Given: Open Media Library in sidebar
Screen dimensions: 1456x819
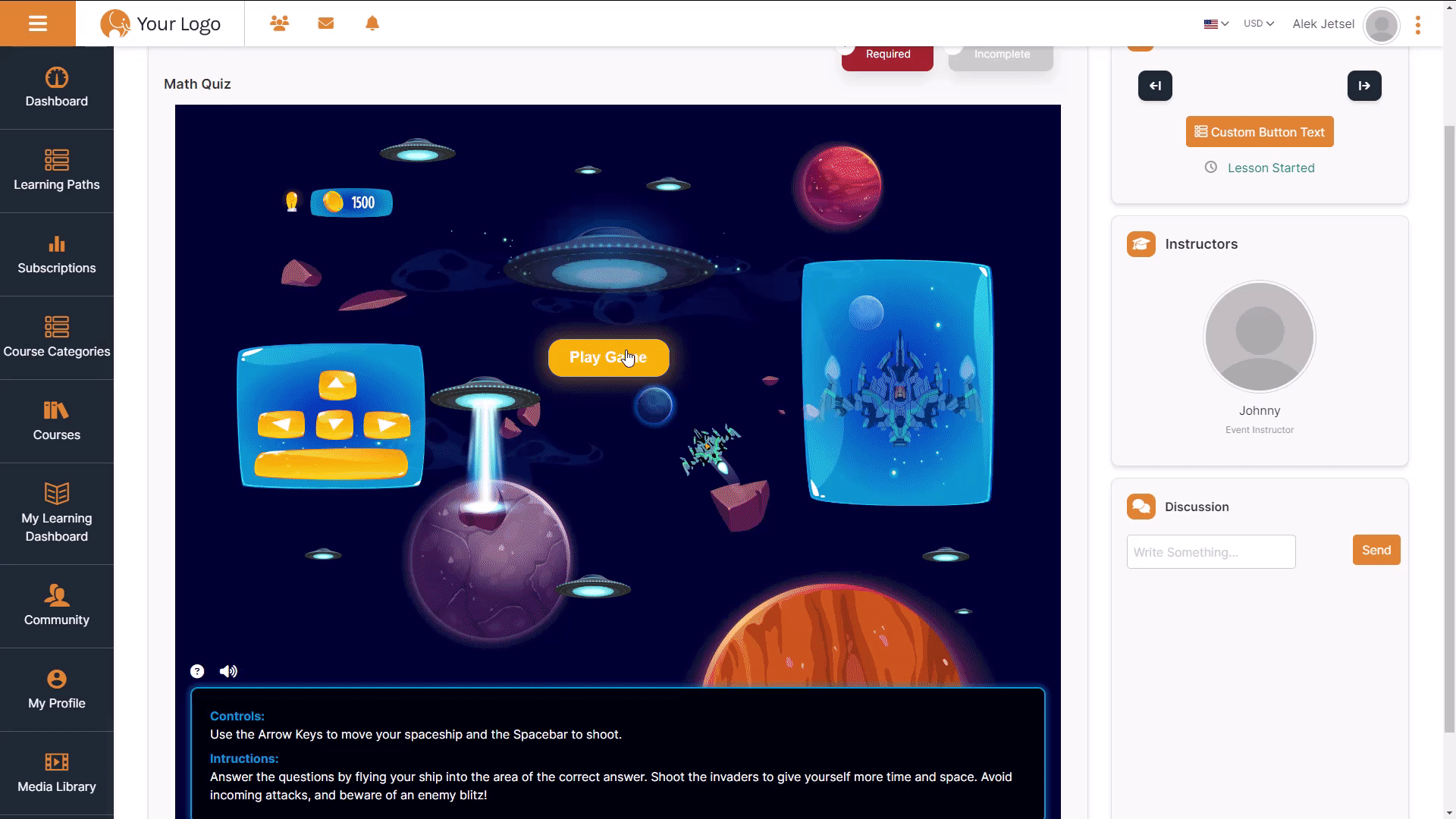Looking at the screenshot, I should (57, 773).
